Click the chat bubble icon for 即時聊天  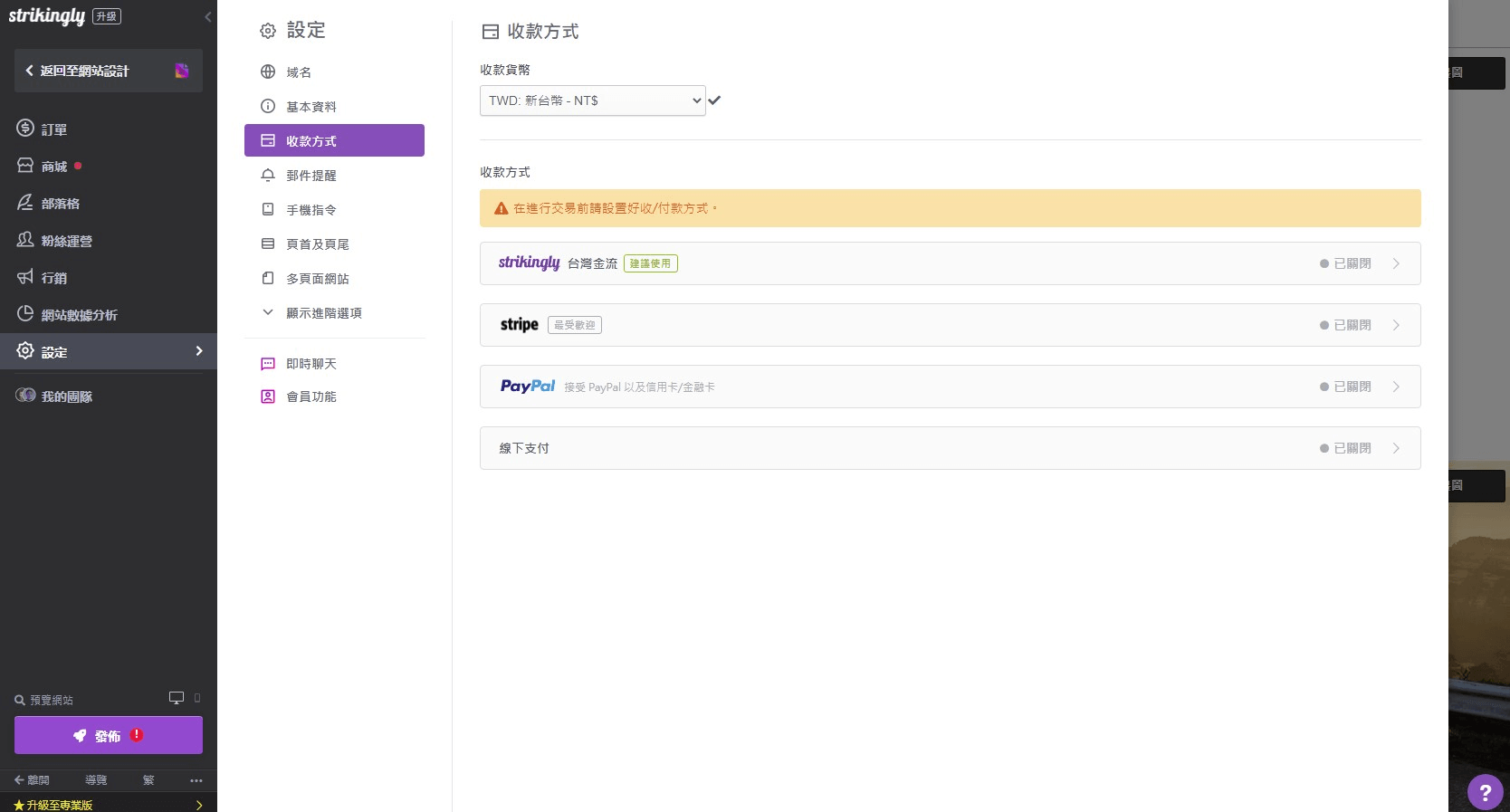(x=268, y=364)
